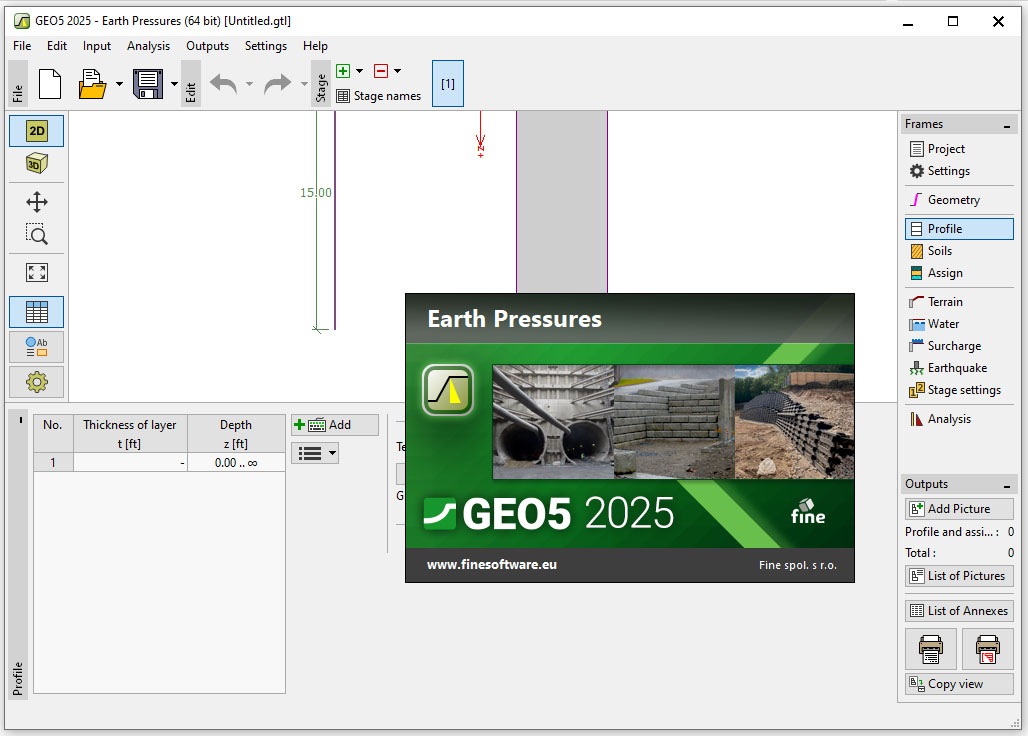Image resolution: width=1028 pixels, height=736 pixels.
Task: Click the Undo arrow icon
Action: (223, 84)
